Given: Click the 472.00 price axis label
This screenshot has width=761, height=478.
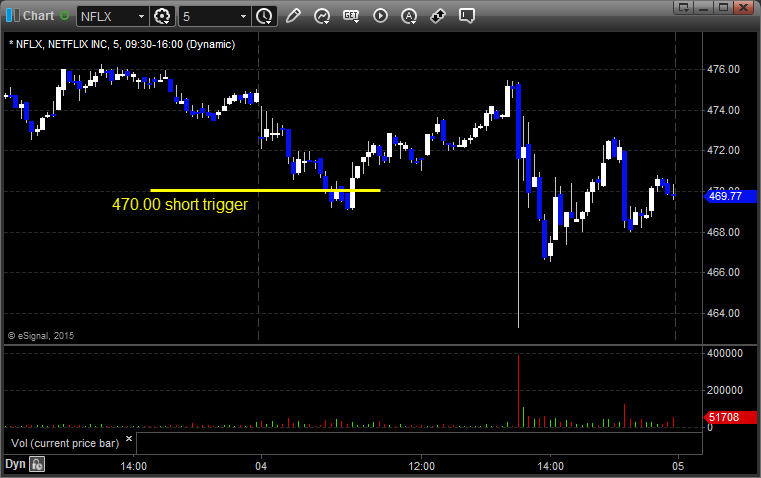Looking at the screenshot, I should click(723, 150).
